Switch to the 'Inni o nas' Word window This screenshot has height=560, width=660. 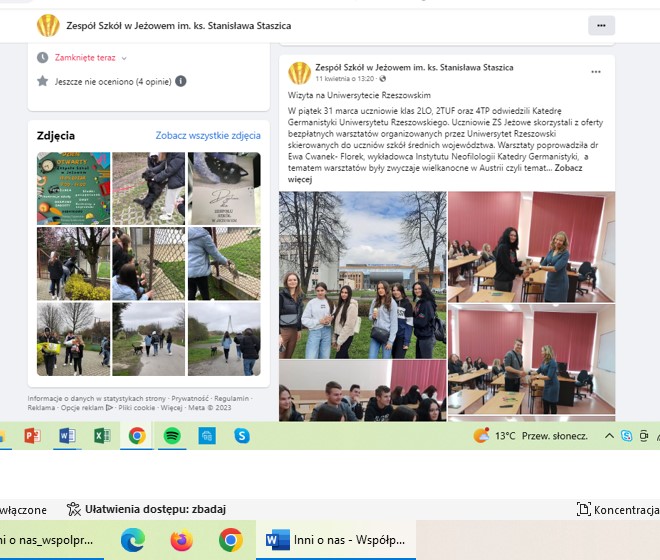340,540
